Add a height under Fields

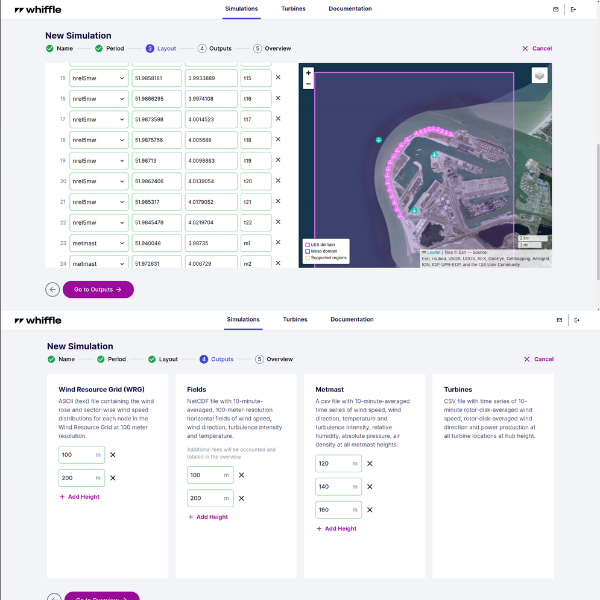[208, 517]
